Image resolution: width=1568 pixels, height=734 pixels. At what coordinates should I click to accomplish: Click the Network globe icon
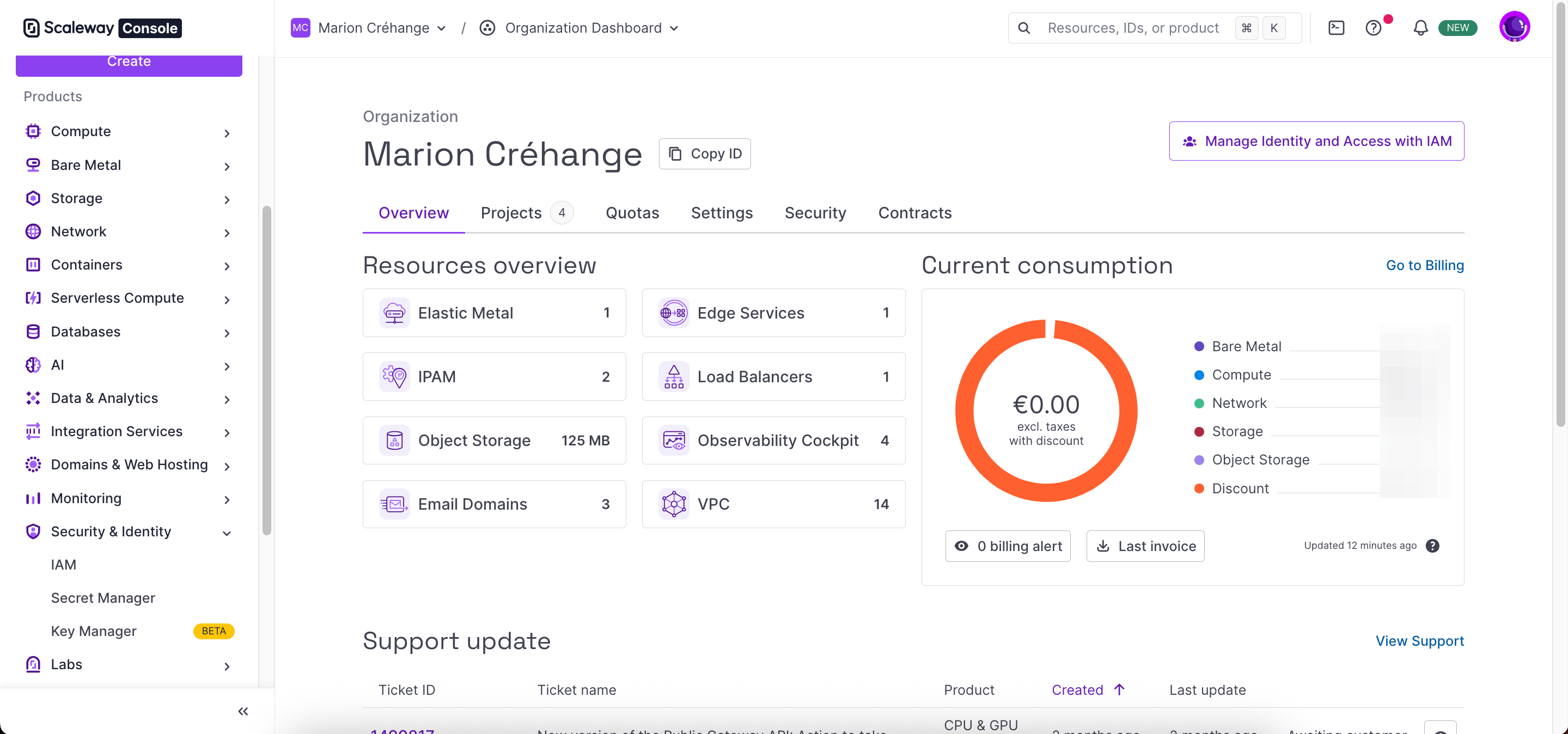click(x=33, y=231)
